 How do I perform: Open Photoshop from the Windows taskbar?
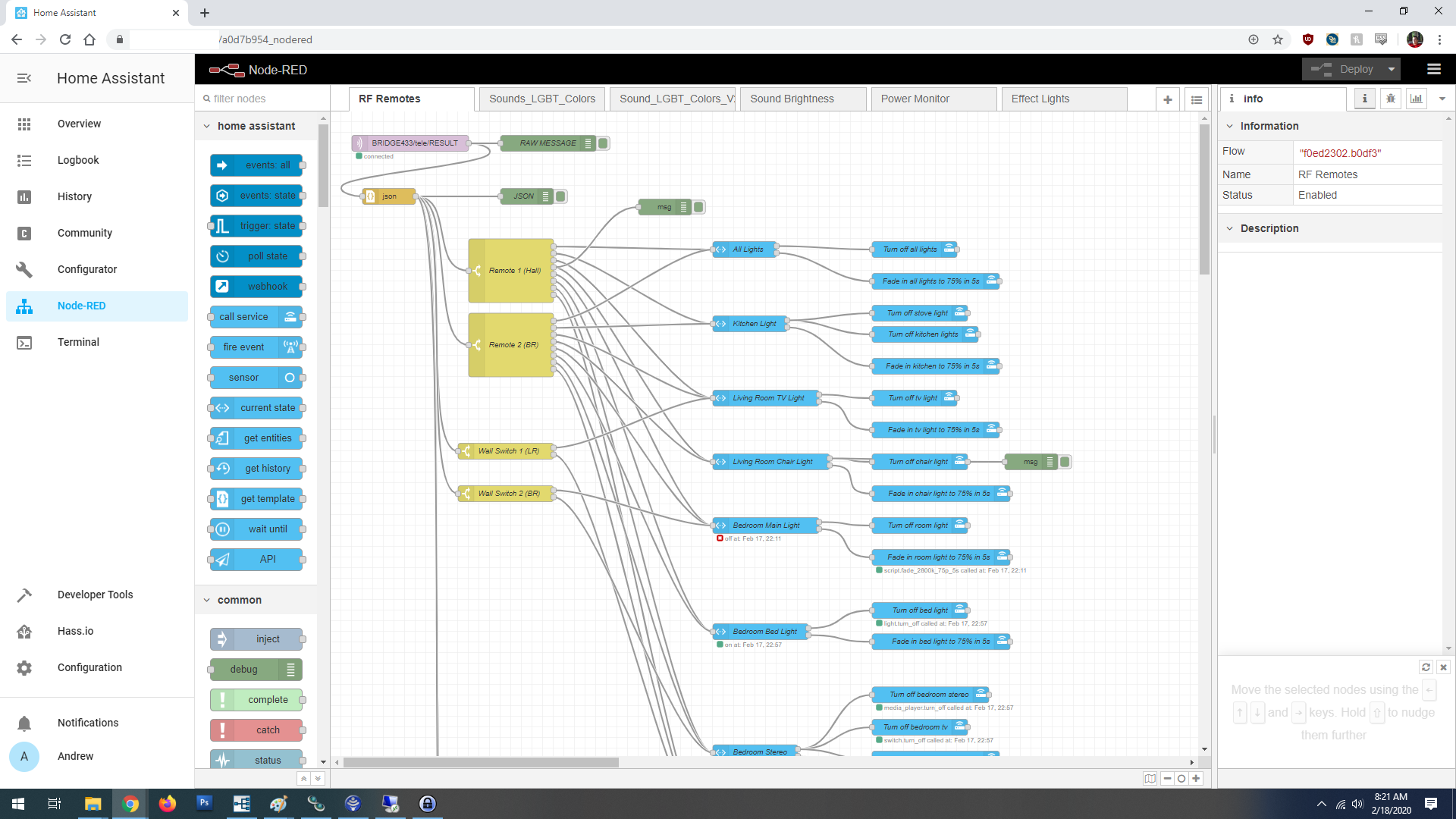click(x=204, y=804)
